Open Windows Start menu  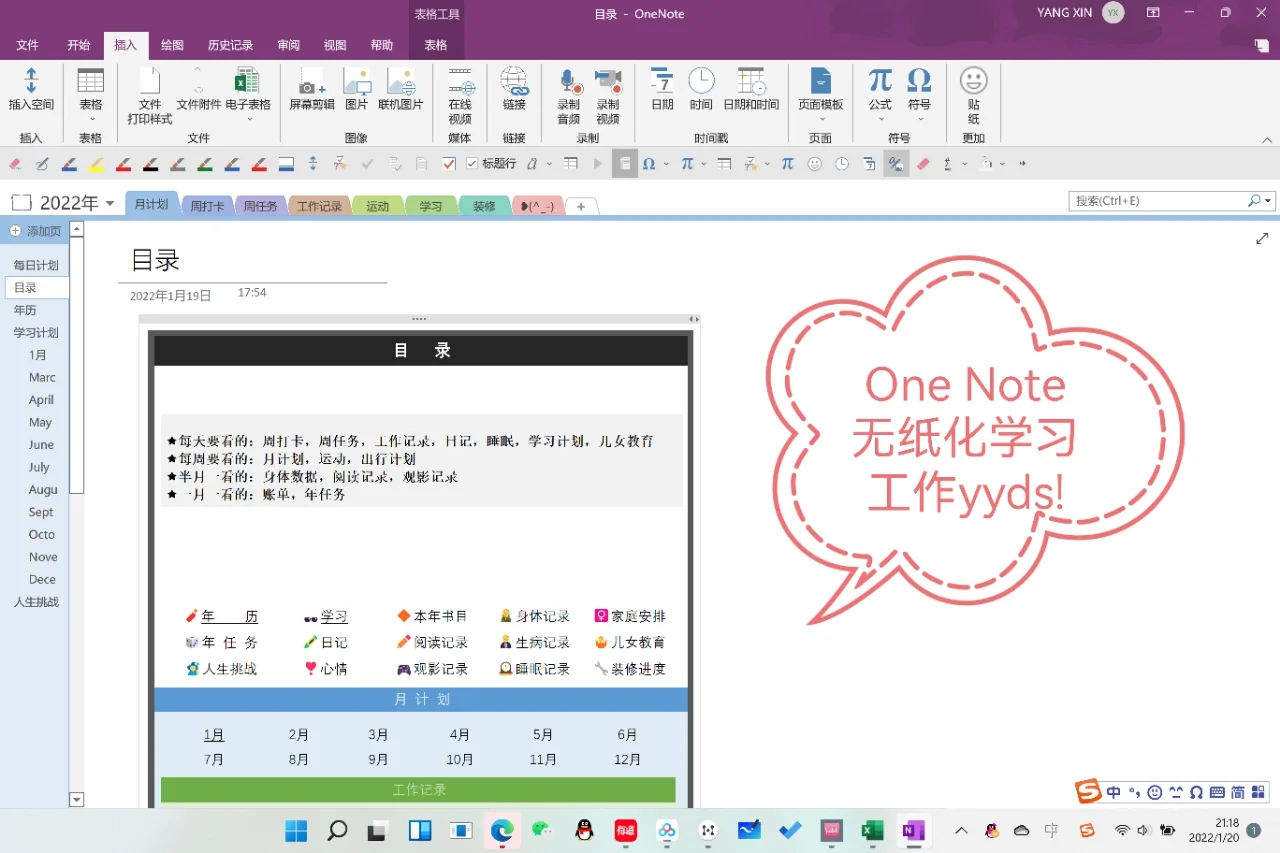coord(296,830)
